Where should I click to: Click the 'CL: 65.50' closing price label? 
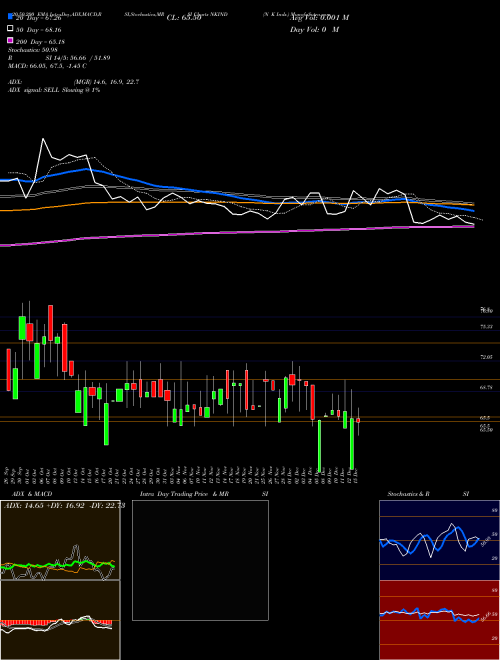[x=184, y=18]
